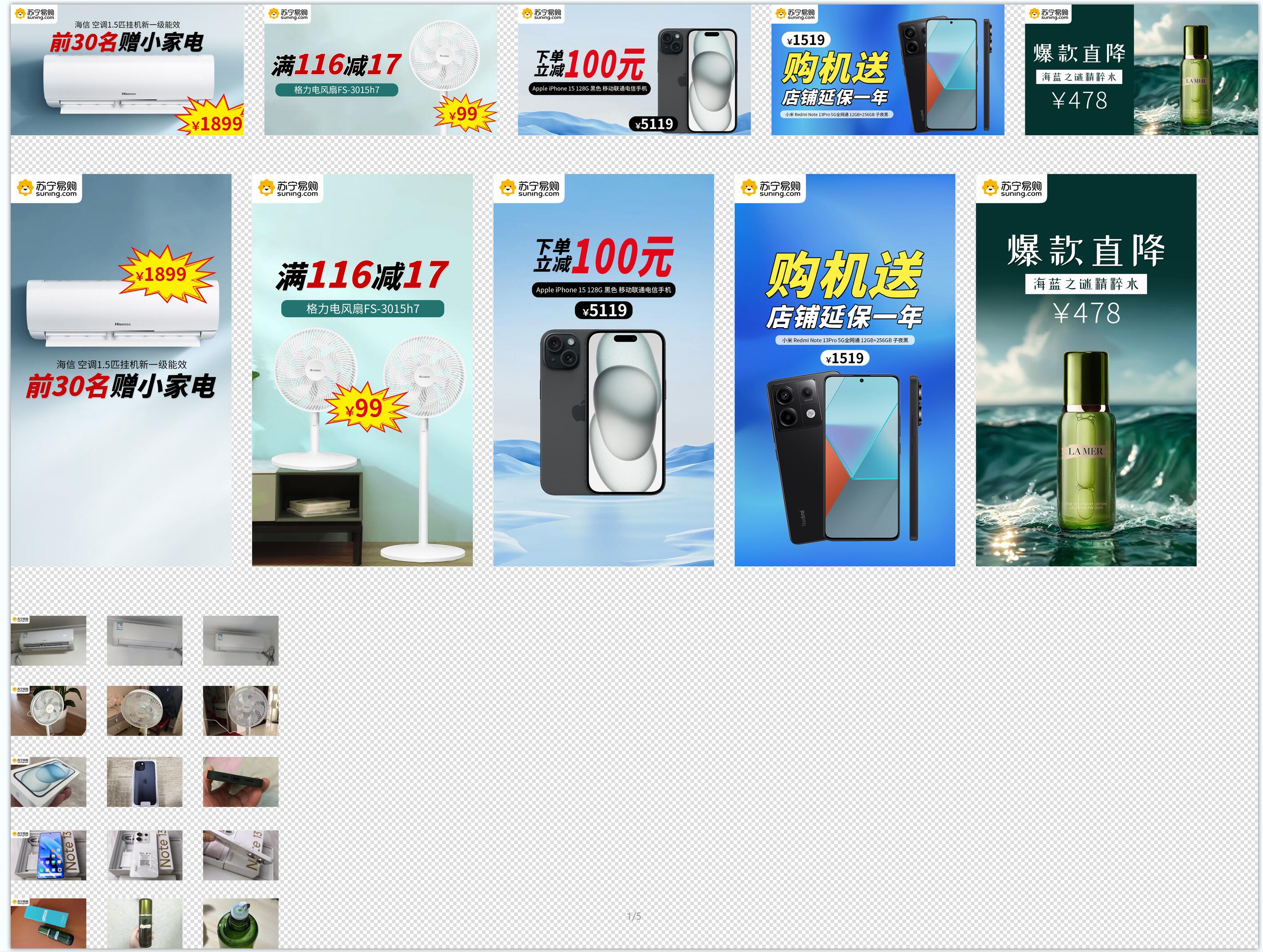
Task: Click '海信 空调1.5匹挂机' subtitle on vertical poster
Action: (122, 365)
